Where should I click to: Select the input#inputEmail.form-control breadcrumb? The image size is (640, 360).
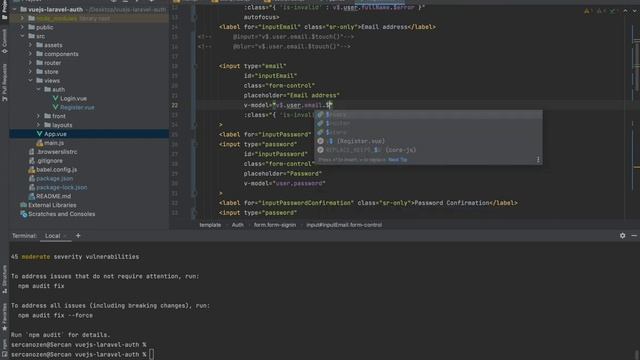344,225
